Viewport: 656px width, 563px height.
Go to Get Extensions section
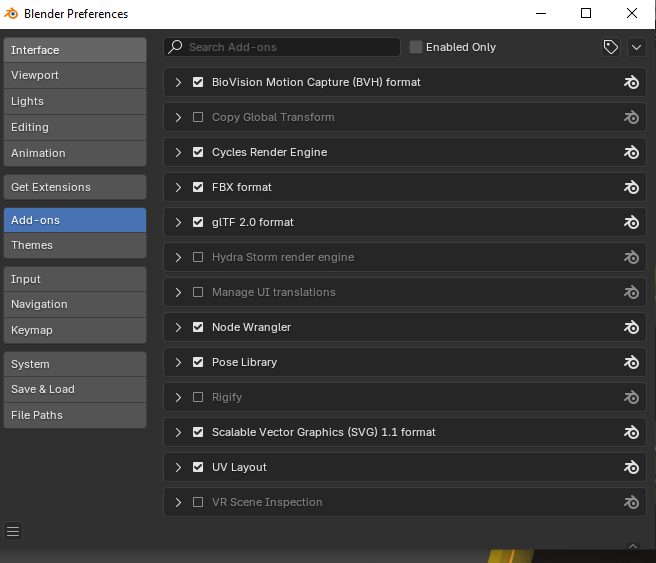pyautogui.click(x=74, y=187)
